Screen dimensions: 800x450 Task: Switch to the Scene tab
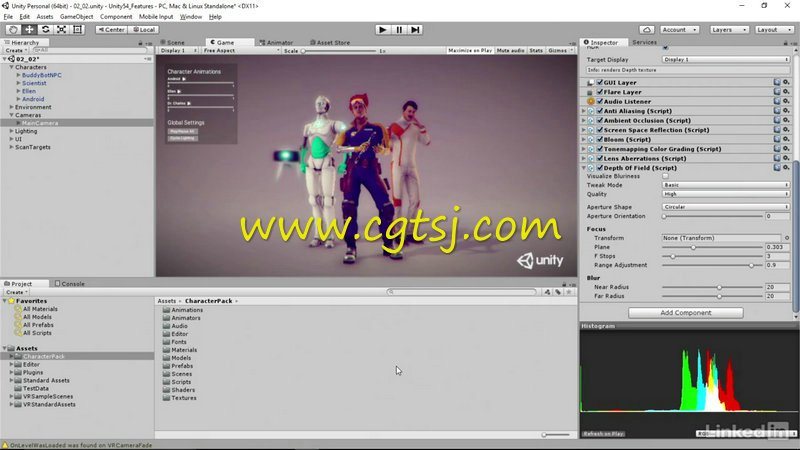pyautogui.click(x=172, y=42)
